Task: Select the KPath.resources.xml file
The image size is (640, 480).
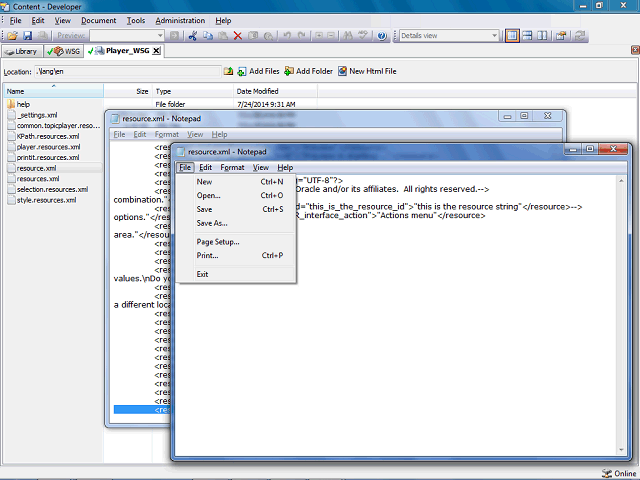Action: tap(48, 136)
